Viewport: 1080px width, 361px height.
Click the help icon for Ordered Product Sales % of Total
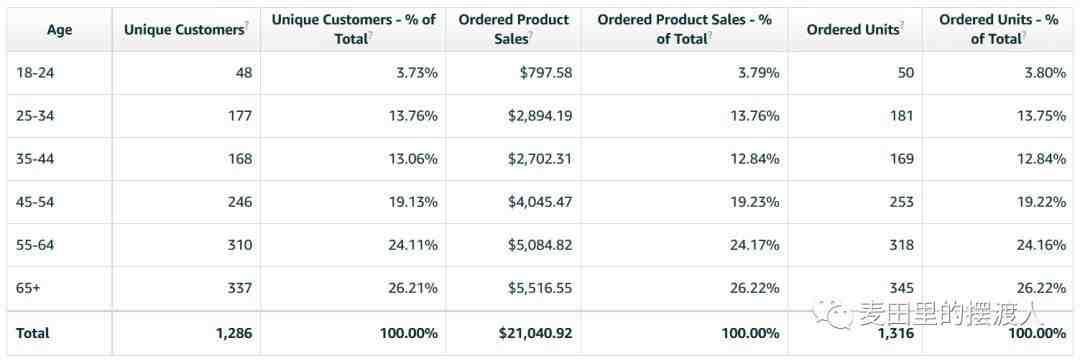(x=711, y=34)
